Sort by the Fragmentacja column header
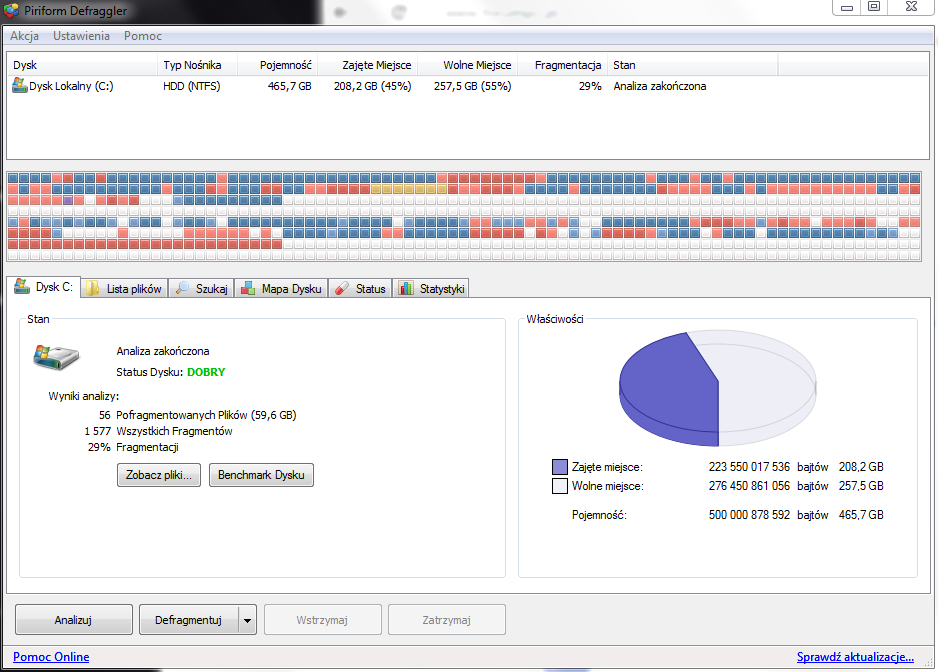 562,65
